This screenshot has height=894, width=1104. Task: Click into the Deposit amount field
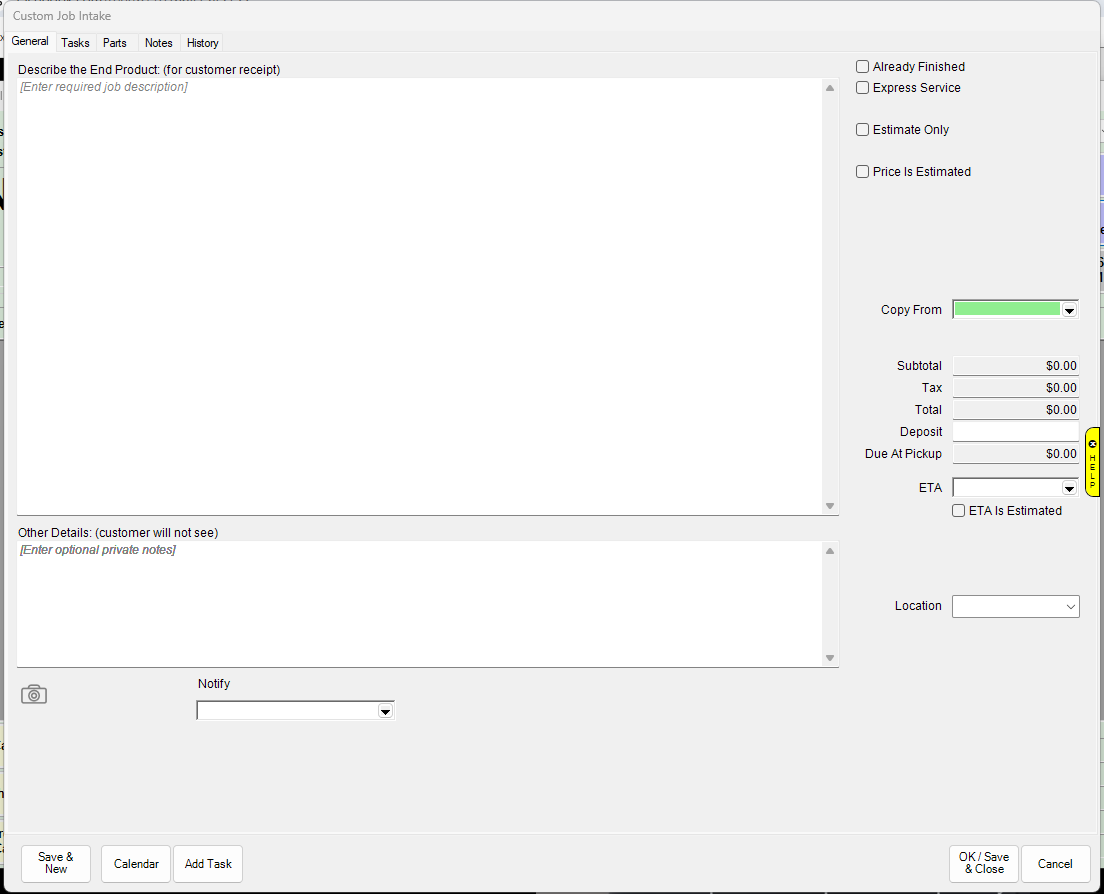[1015, 432]
